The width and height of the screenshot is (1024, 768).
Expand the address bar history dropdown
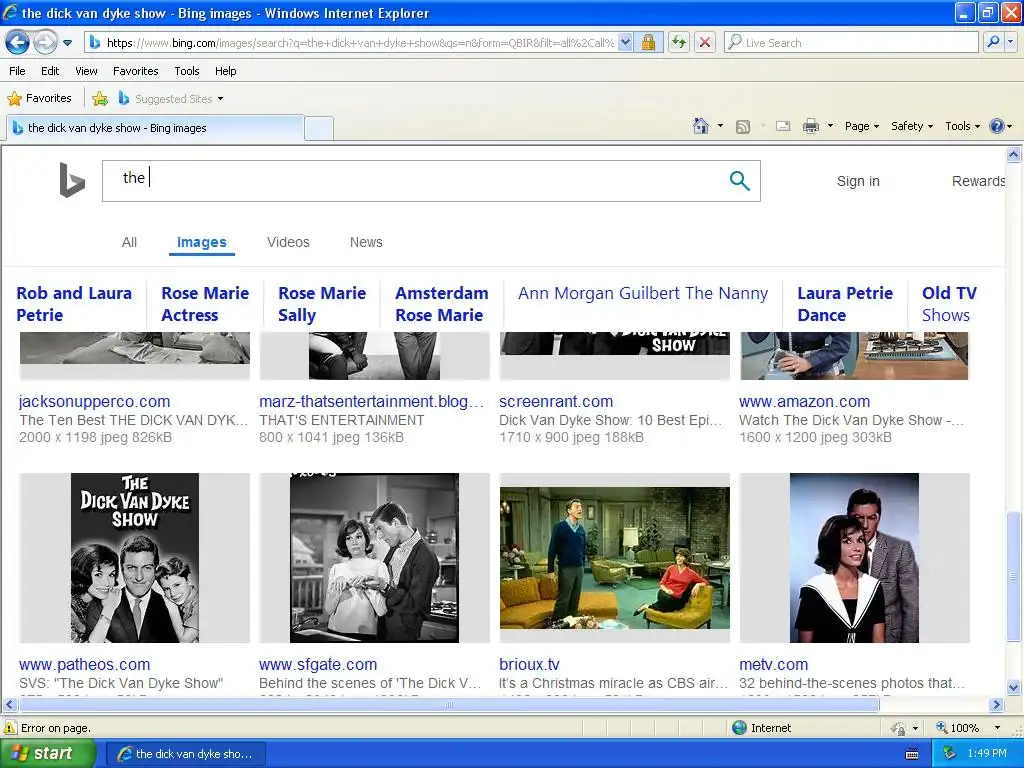(626, 42)
